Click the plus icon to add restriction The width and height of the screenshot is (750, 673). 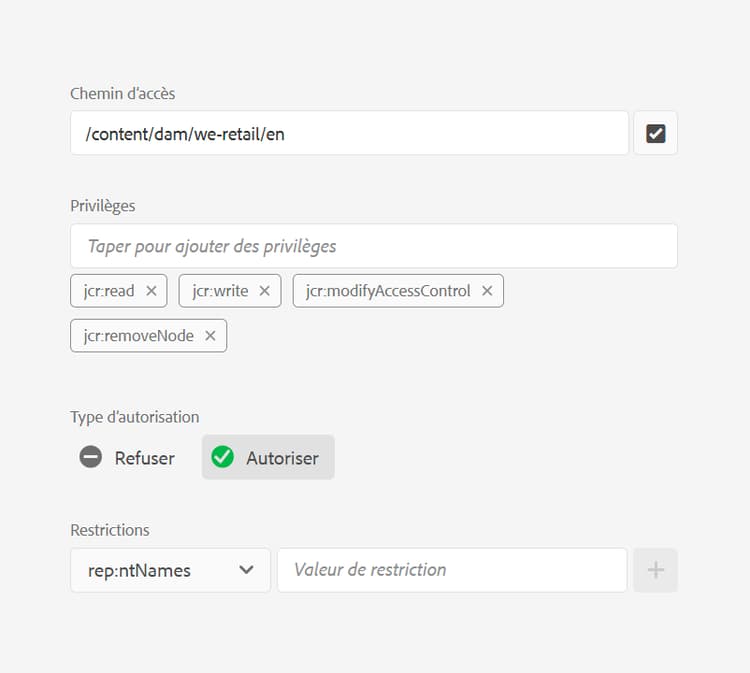[655, 570]
